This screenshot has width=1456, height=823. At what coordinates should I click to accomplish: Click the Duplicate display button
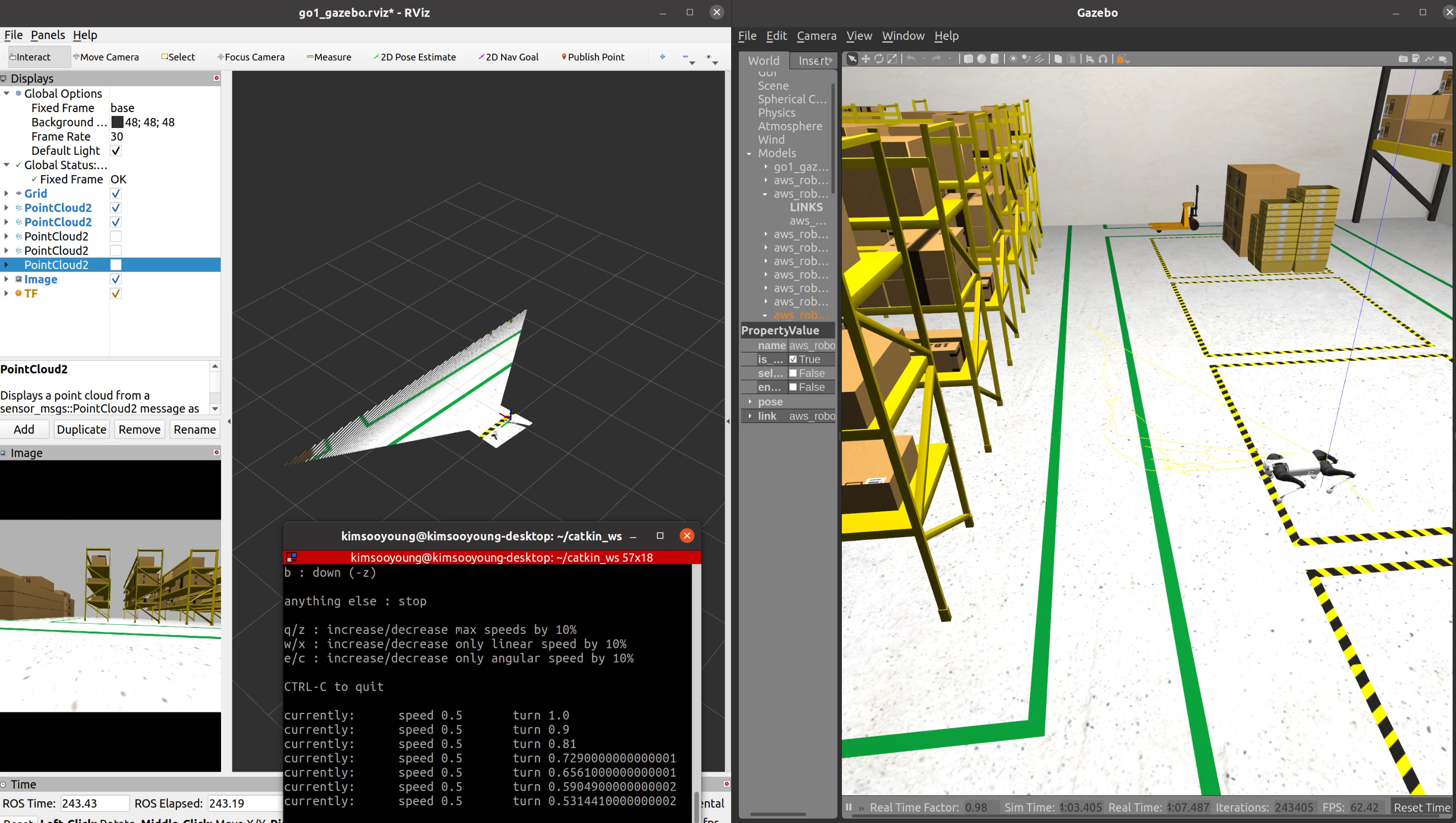81,430
